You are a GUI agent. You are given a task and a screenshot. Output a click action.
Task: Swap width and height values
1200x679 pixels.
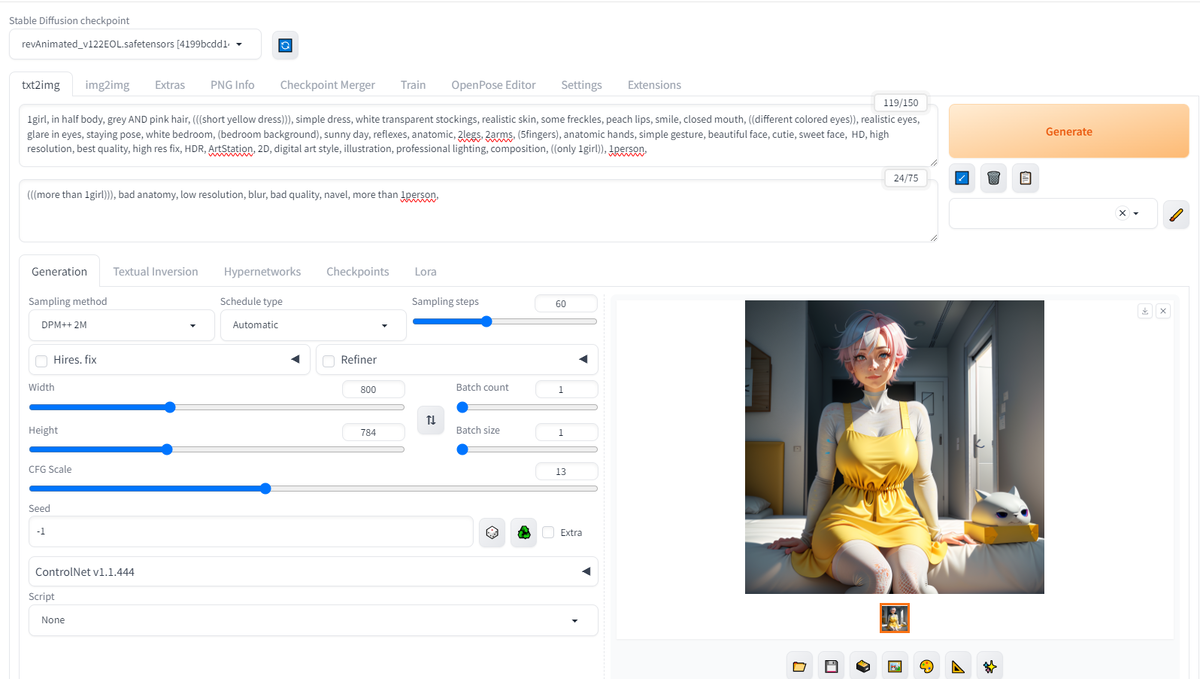pos(431,420)
